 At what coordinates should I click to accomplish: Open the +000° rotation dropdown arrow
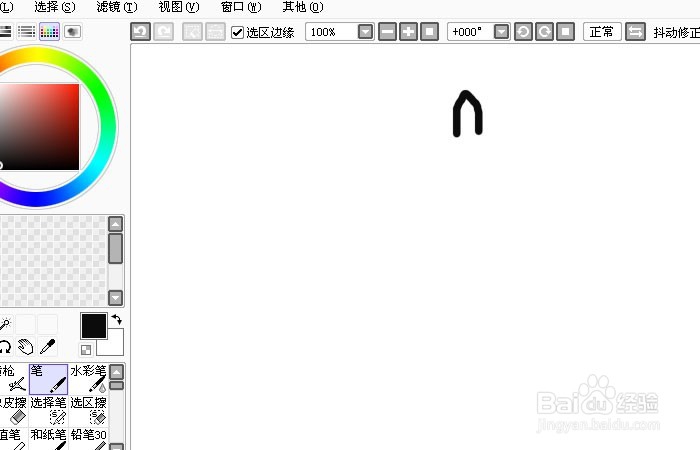[501, 32]
